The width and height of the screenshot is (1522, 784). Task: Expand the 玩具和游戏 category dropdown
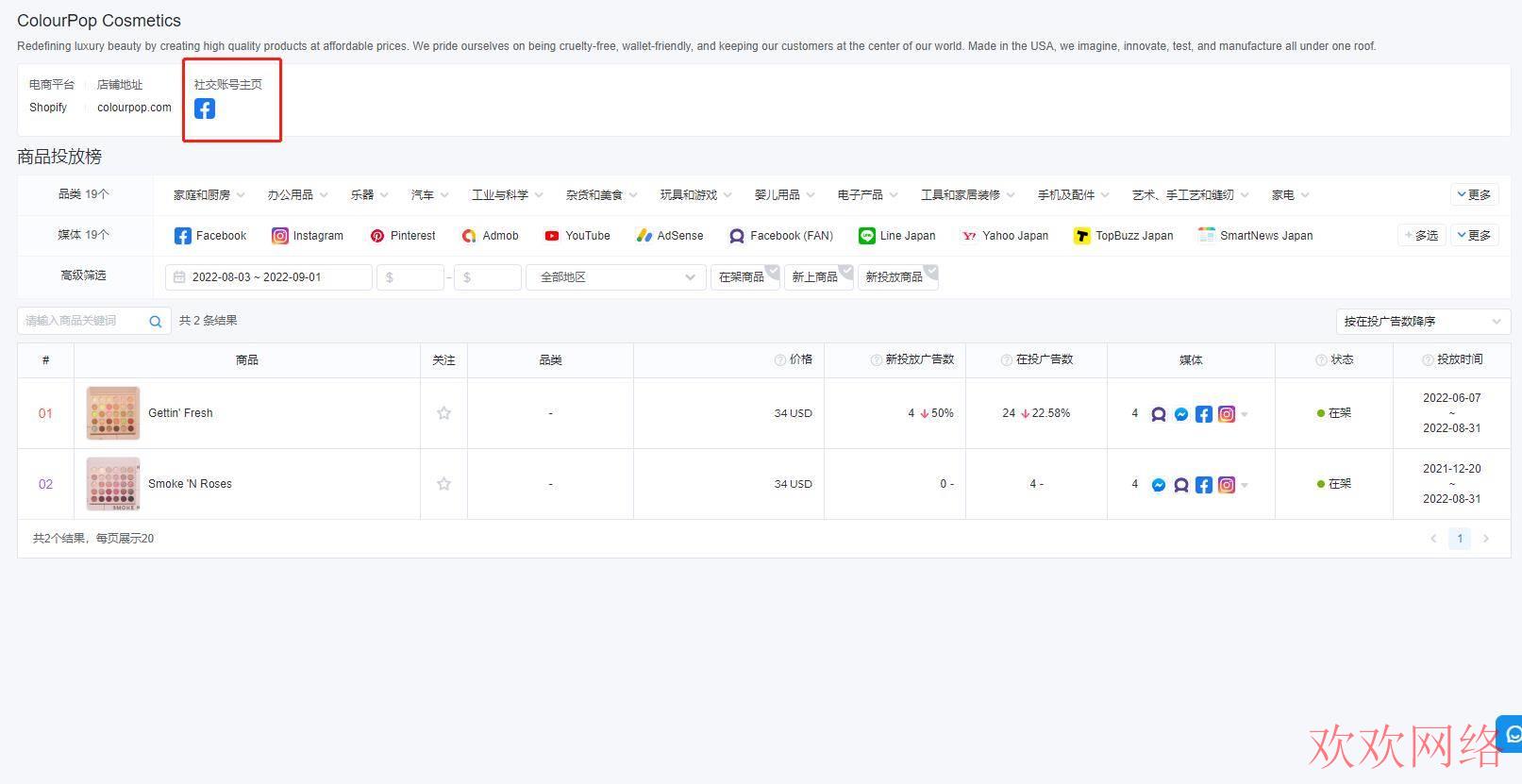(696, 195)
